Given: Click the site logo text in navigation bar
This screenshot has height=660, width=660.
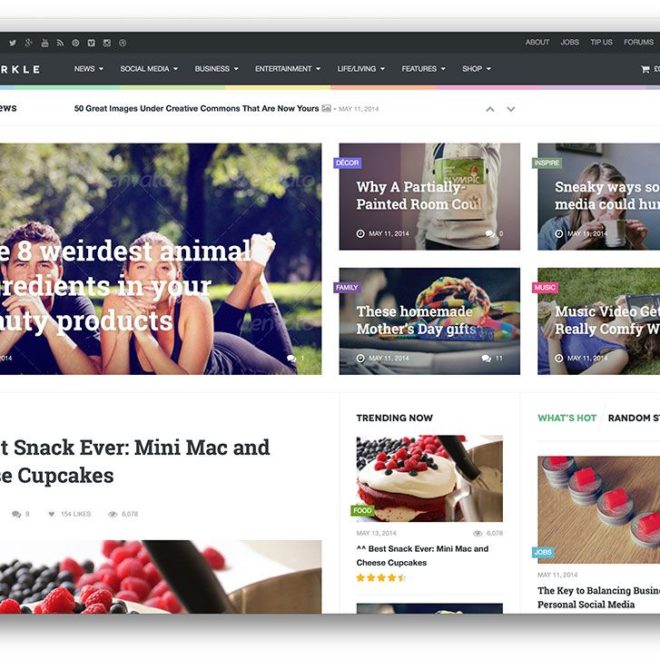Looking at the screenshot, I should [20, 69].
